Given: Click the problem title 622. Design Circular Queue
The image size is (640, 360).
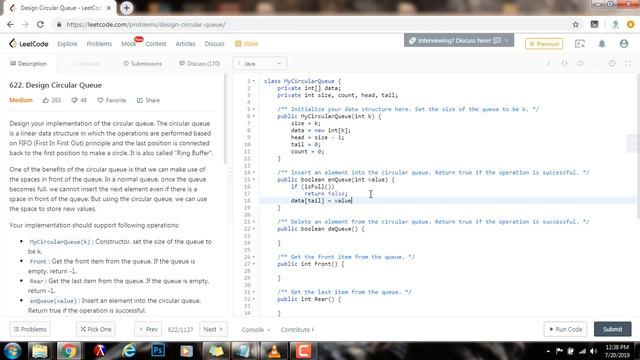Looking at the screenshot, I should pyautogui.click(x=56, y=85).
